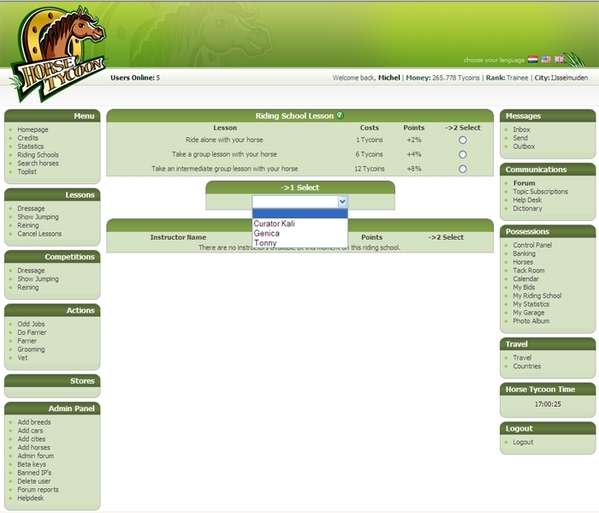599x513 pixels.
Task: Open Topic Subscriptions
Action: pyautogui.click(x=540, y=191)
